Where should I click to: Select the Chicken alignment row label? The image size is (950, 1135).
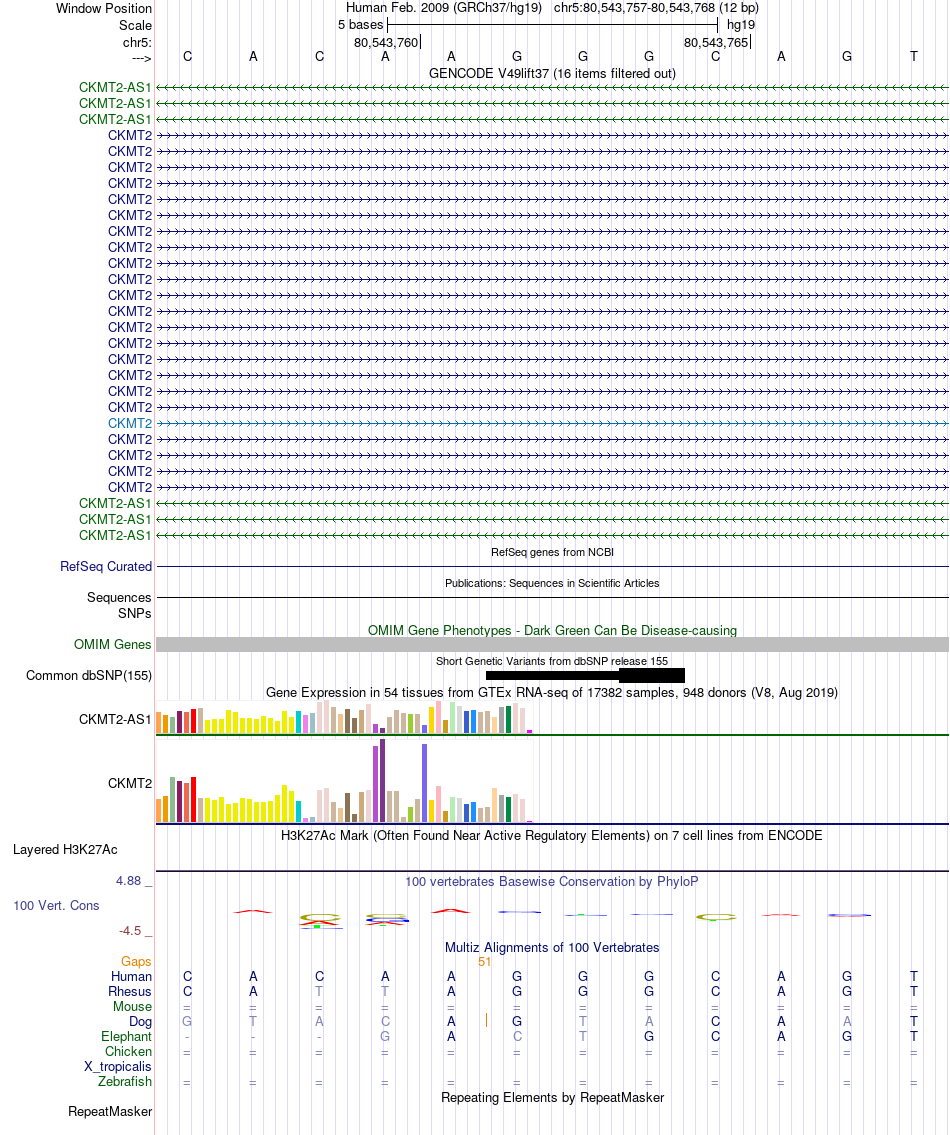[x=129, y=1052]
